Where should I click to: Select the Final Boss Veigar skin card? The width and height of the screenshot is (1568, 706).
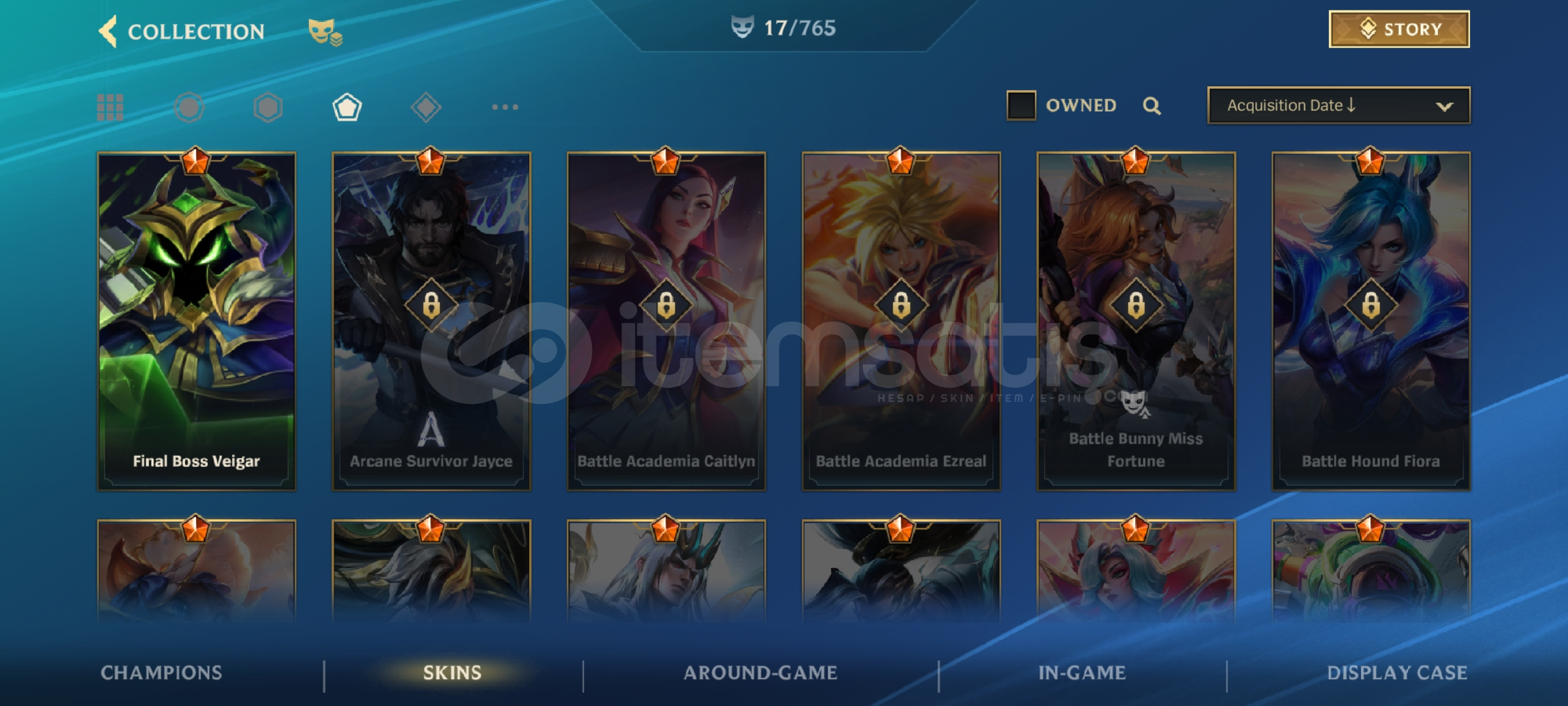[197, 321]
